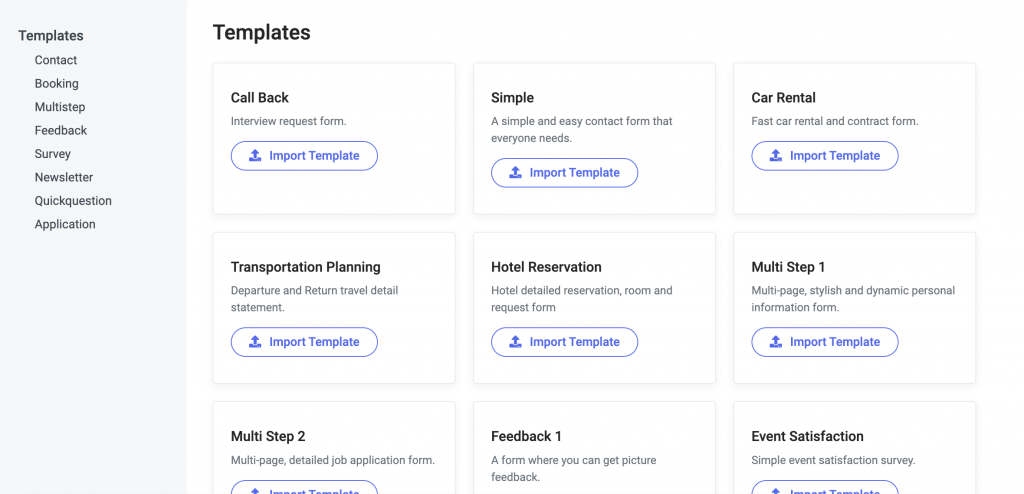The height and width of the screenshot is (494, 1024).
Task: Open Feedback category in sidebar
Action: point(61,131)
